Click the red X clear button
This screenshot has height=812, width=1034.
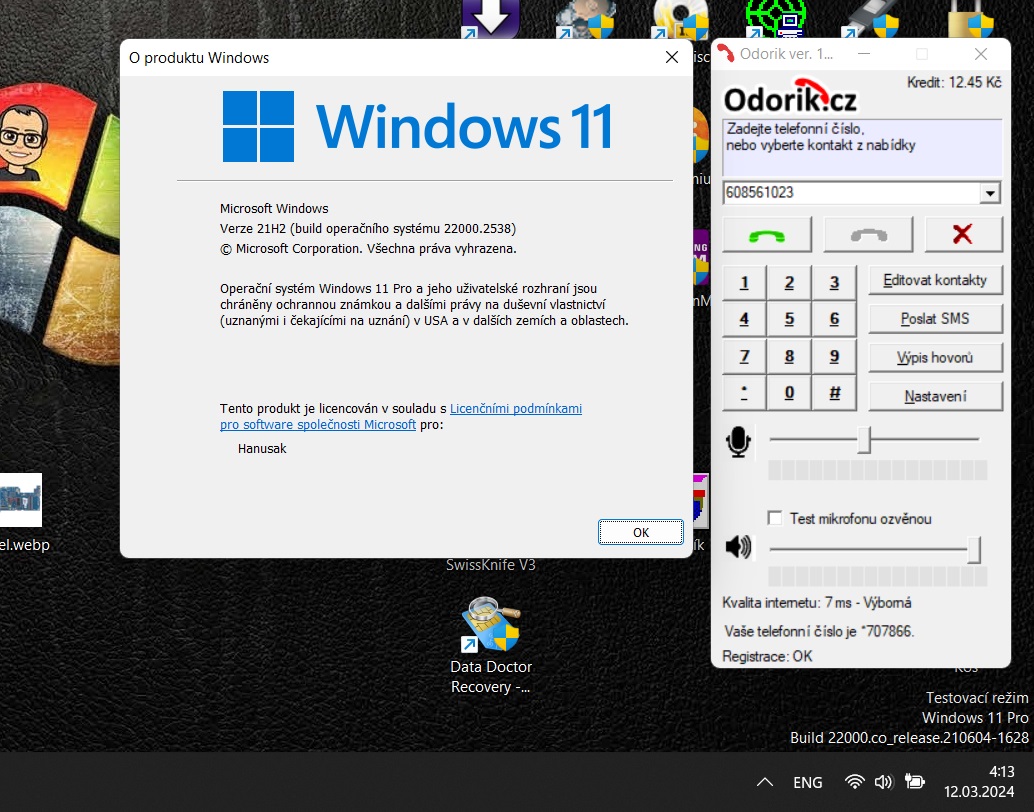pos(963,234)
